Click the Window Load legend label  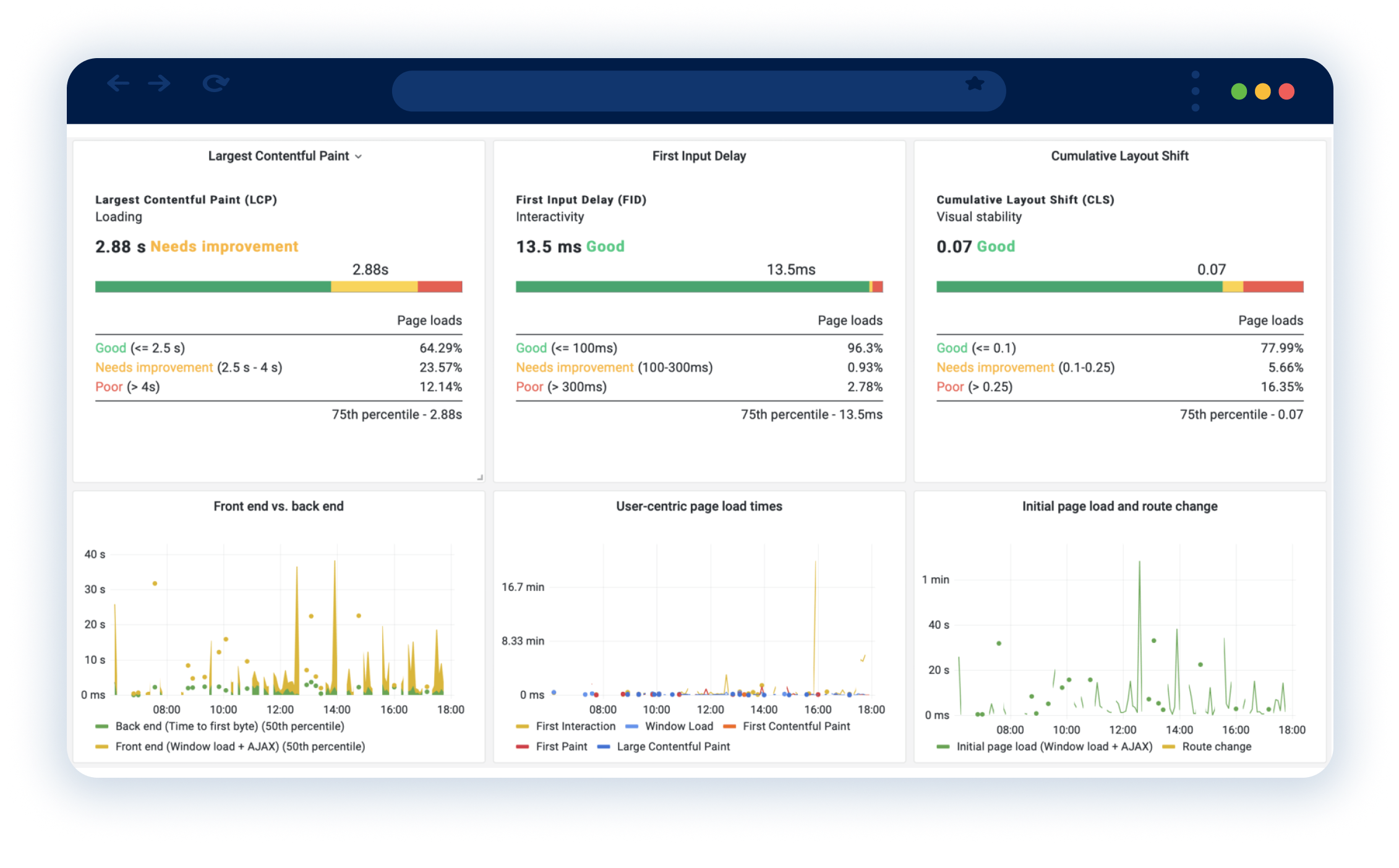(678, 726)
